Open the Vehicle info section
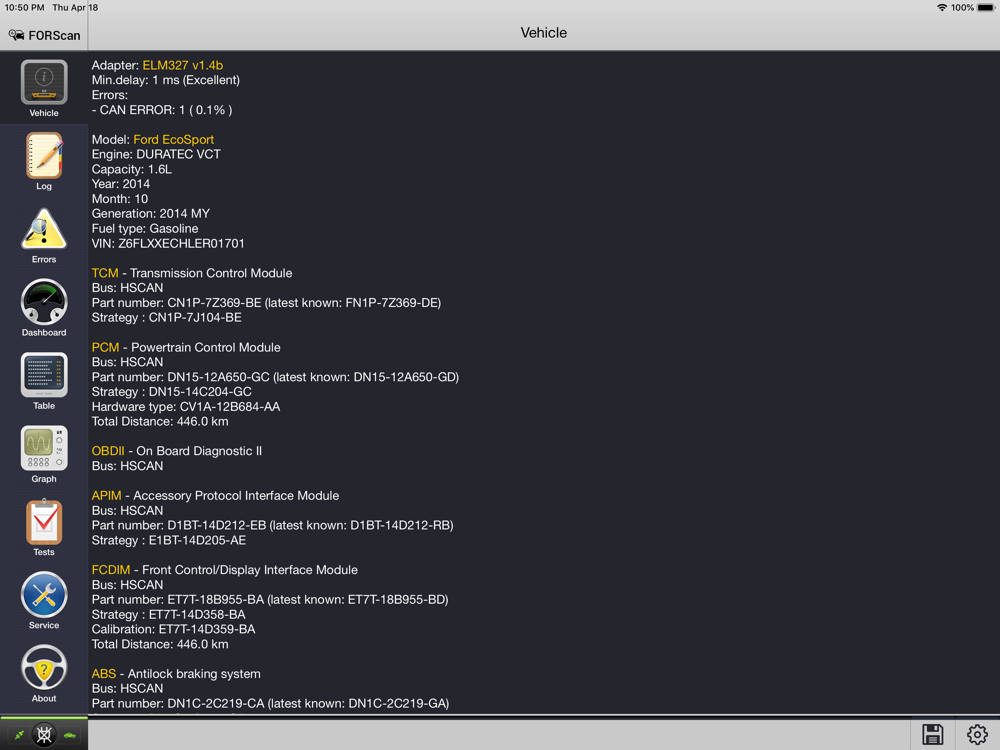This screenshot has height=750, width=1000. [x=44, y=88]
